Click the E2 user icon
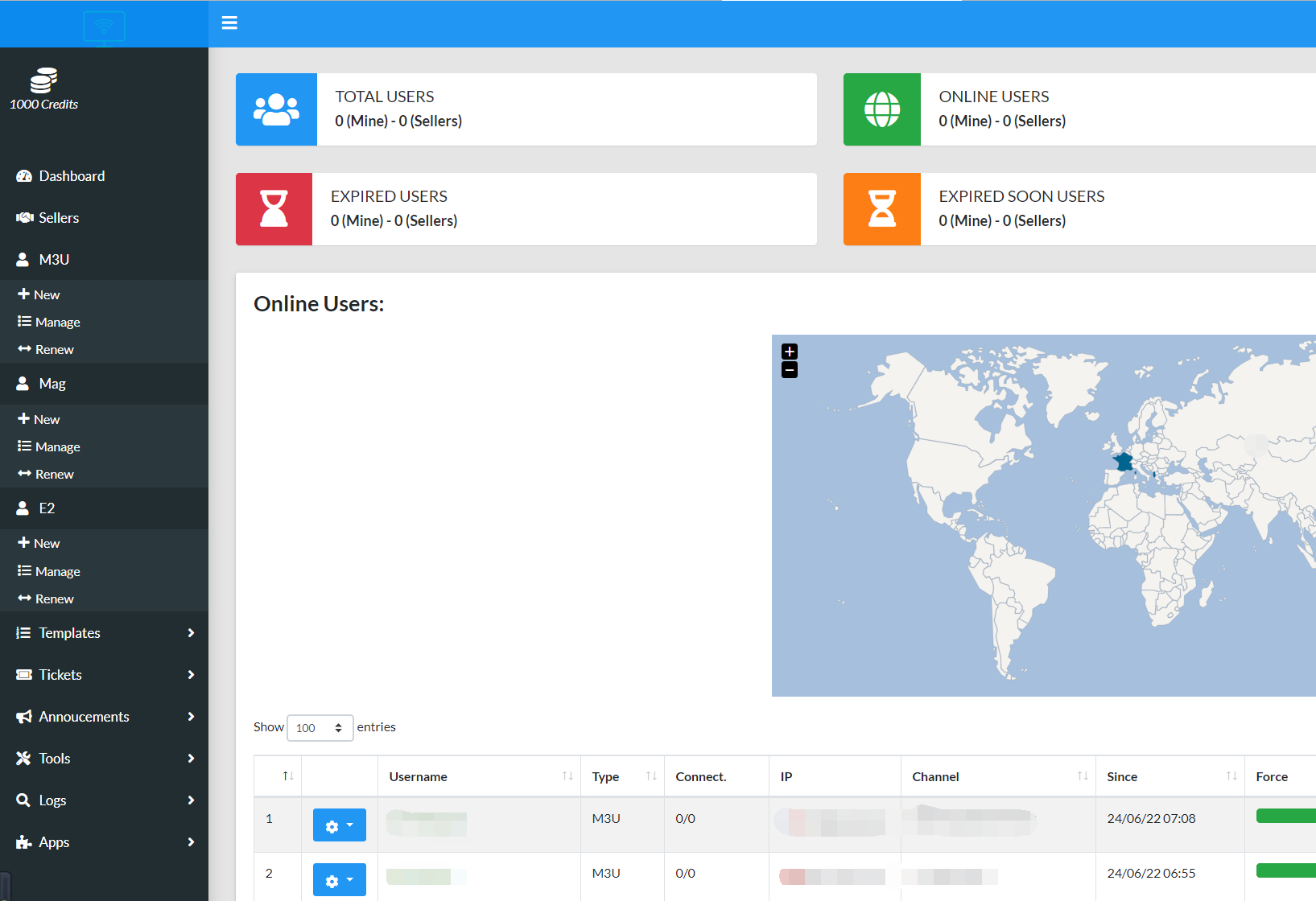This screenshot has width=1316, height=901. point(23,508)
